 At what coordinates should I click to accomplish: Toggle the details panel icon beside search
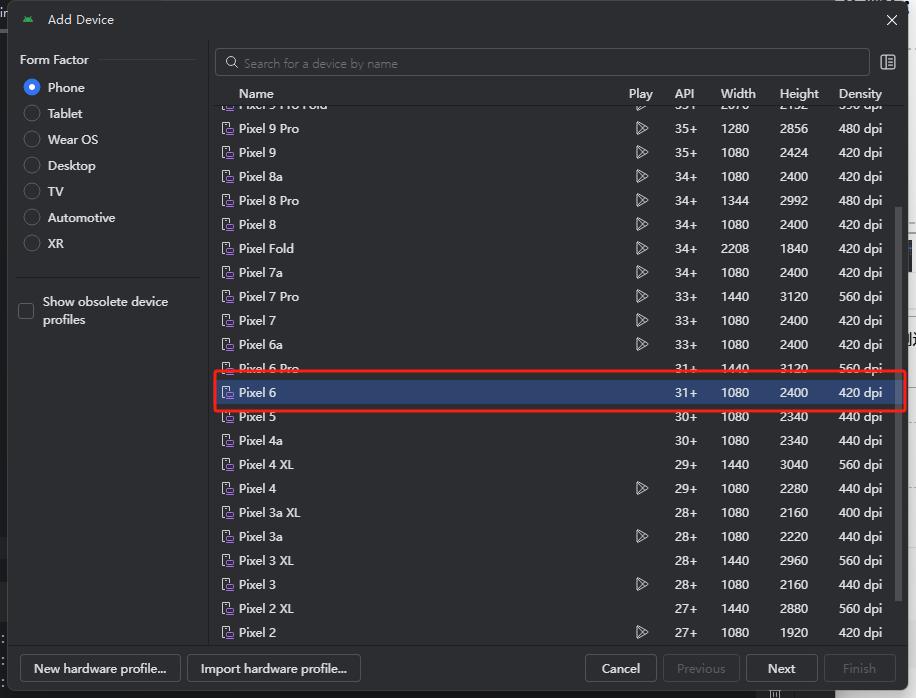coord(887,62)
